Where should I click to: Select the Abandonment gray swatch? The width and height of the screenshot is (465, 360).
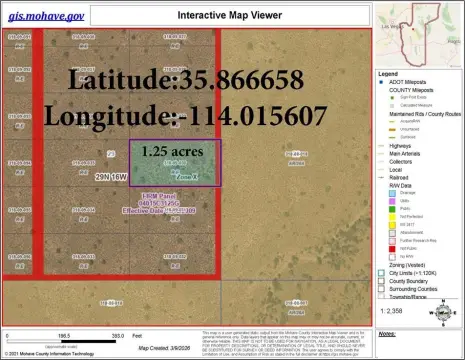coord(392,233)
